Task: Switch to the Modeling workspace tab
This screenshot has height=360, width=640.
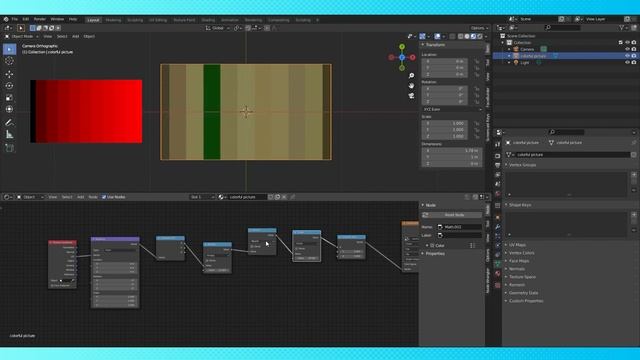Action: 113,20
